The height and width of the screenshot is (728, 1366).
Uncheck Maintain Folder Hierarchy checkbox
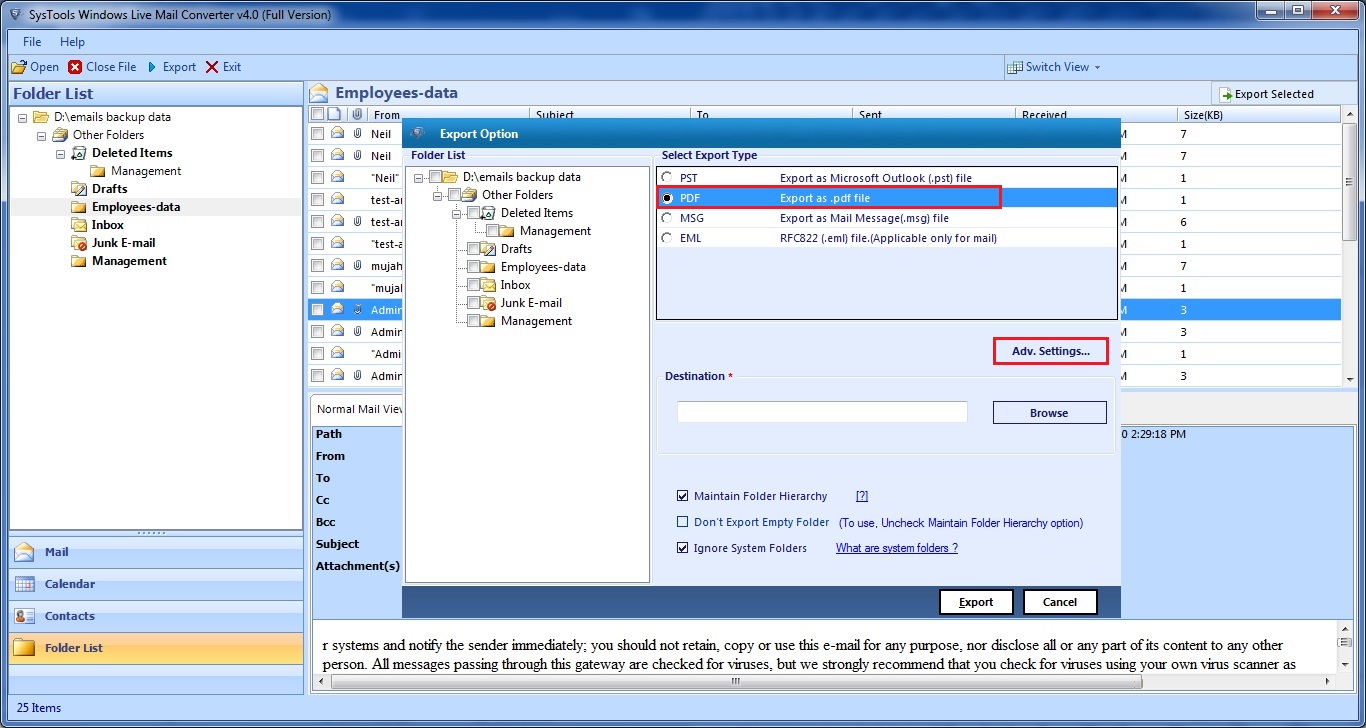(x=683, y=496)
